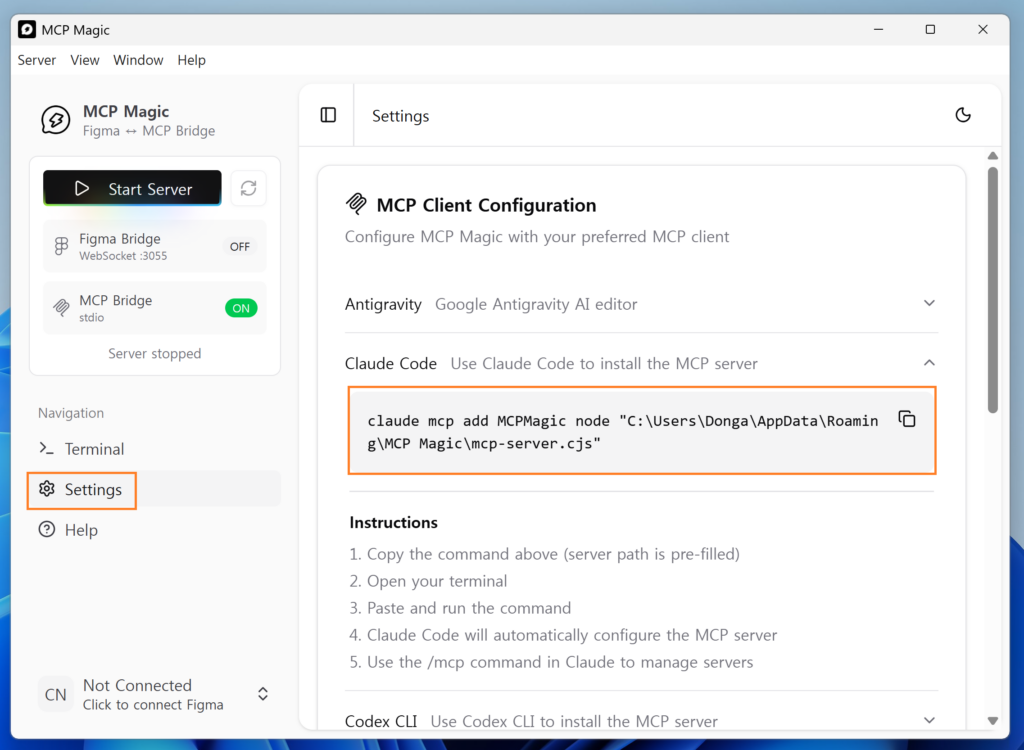Screen dimensions: 1024x750
Task: Click the Figma Bridge logo icon
Action: click(61, 246)
